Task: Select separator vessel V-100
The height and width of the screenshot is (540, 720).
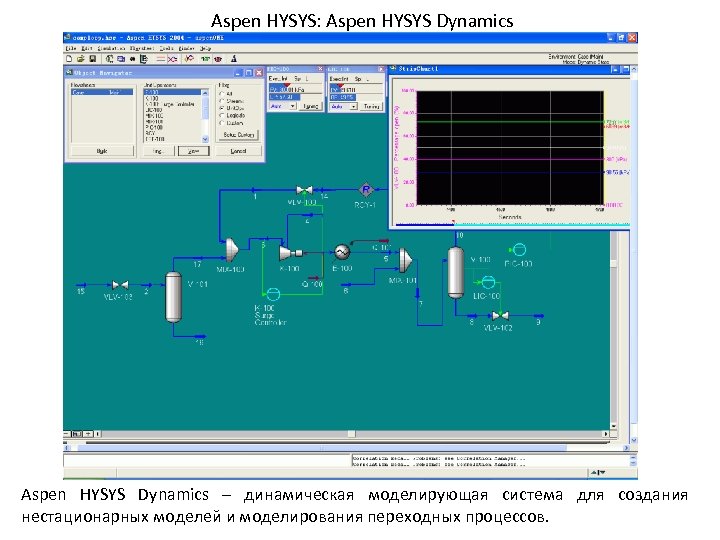Action: coord(456,273)
